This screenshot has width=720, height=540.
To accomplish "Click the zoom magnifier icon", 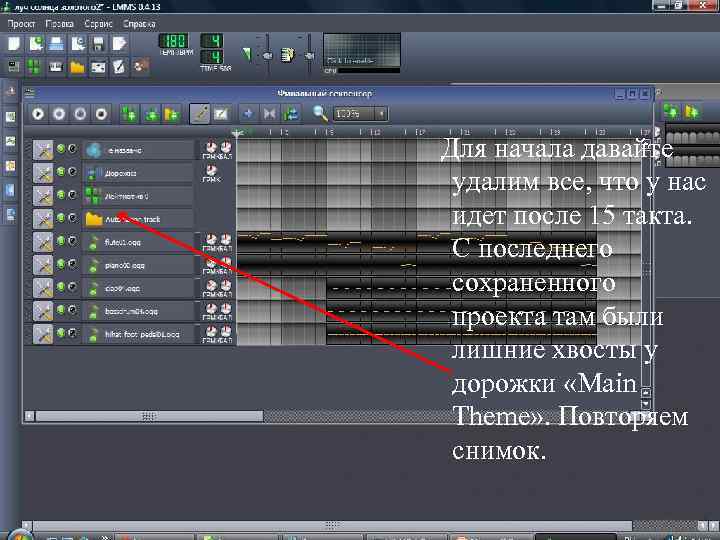I will point(320,113).
